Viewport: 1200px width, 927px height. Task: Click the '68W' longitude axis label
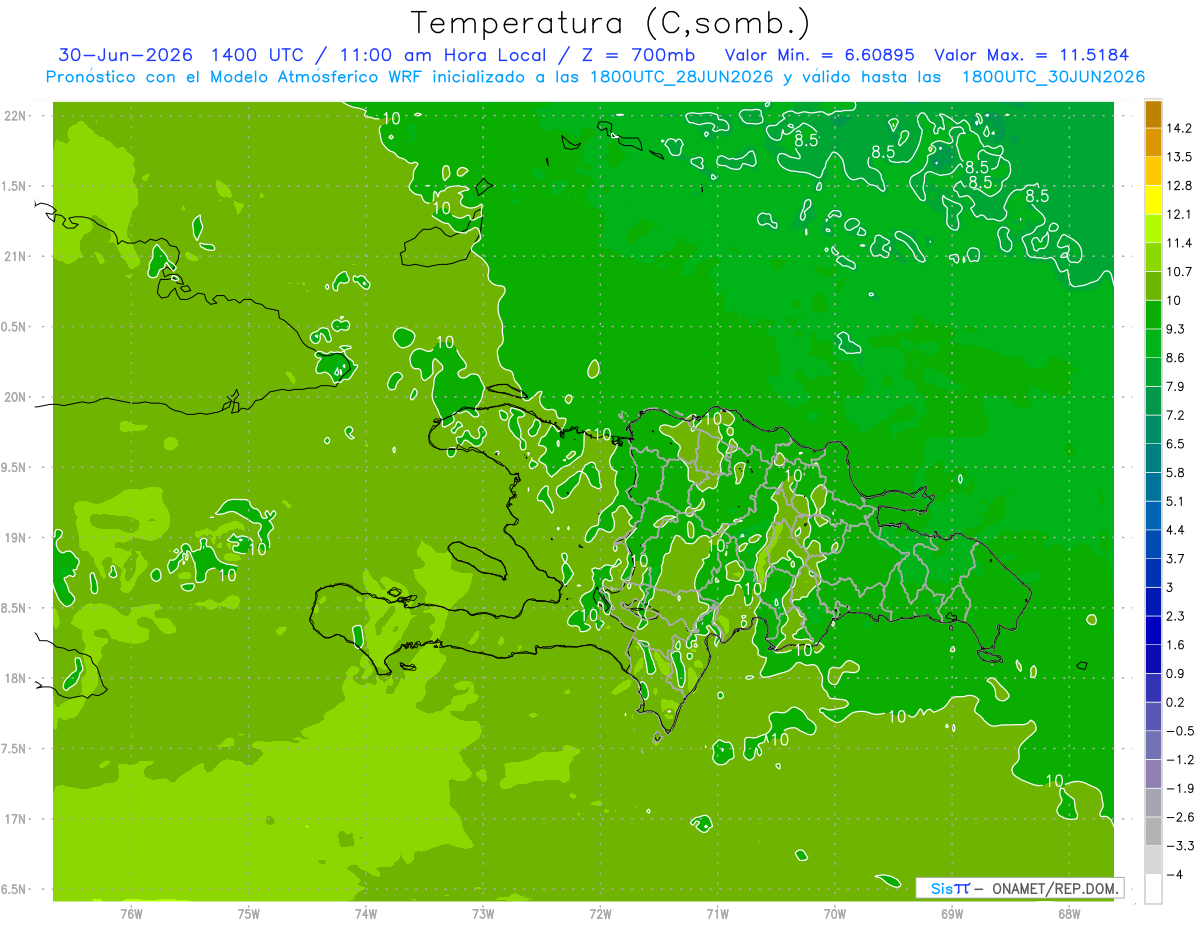[x=1069, y=914]
